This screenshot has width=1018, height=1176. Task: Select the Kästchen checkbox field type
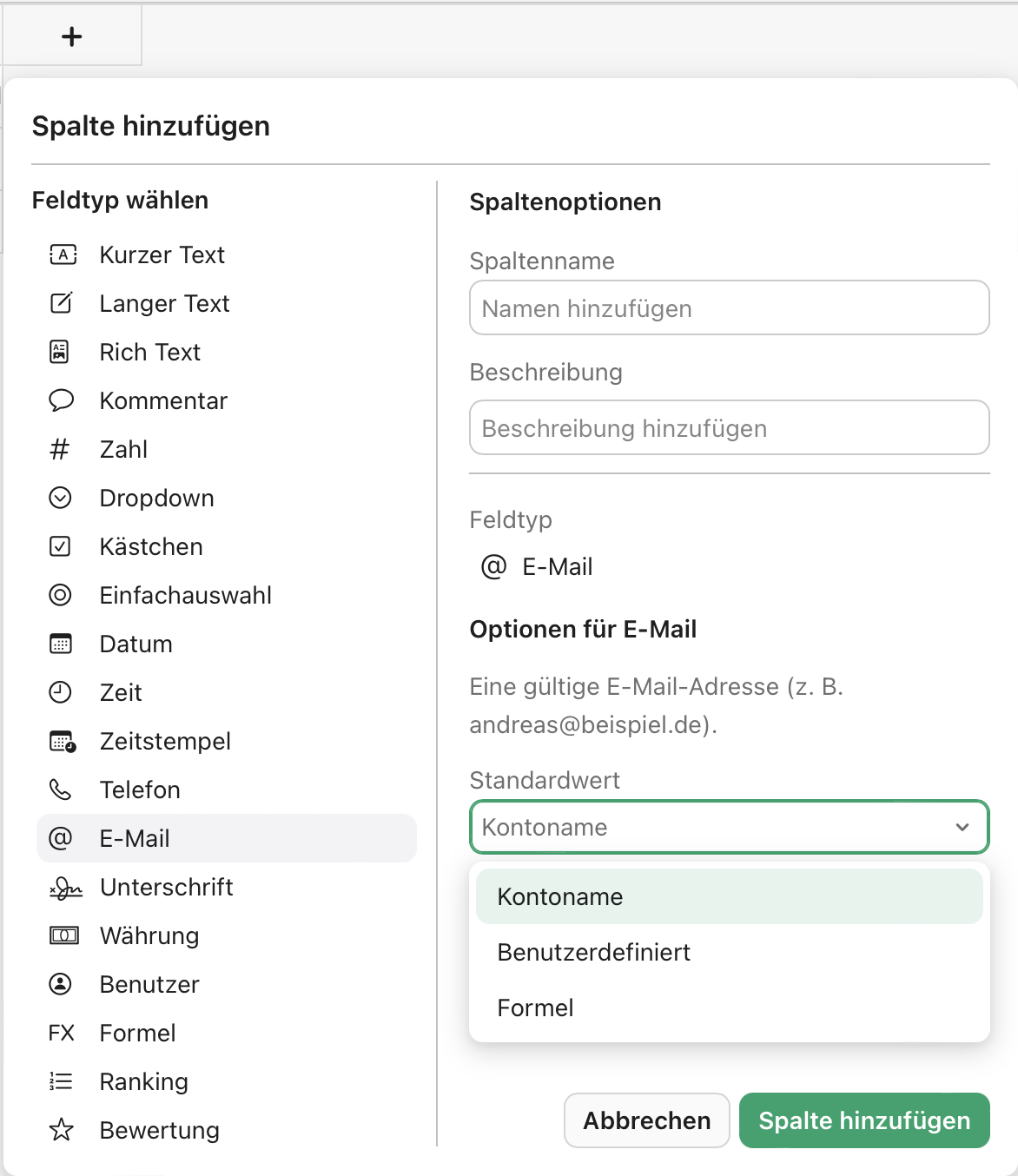coord(151,546)
